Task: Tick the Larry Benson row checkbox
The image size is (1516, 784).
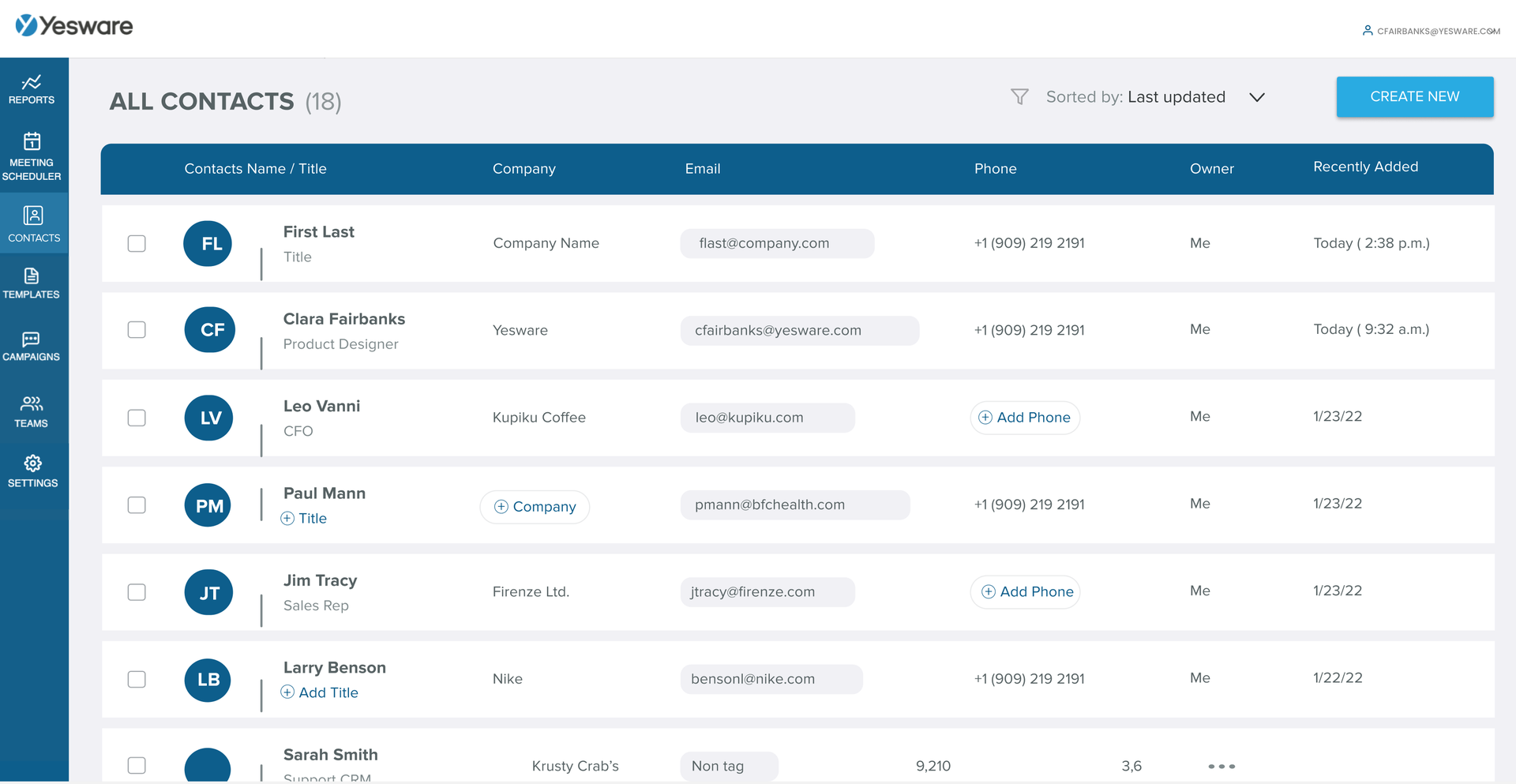Action: 137,679
